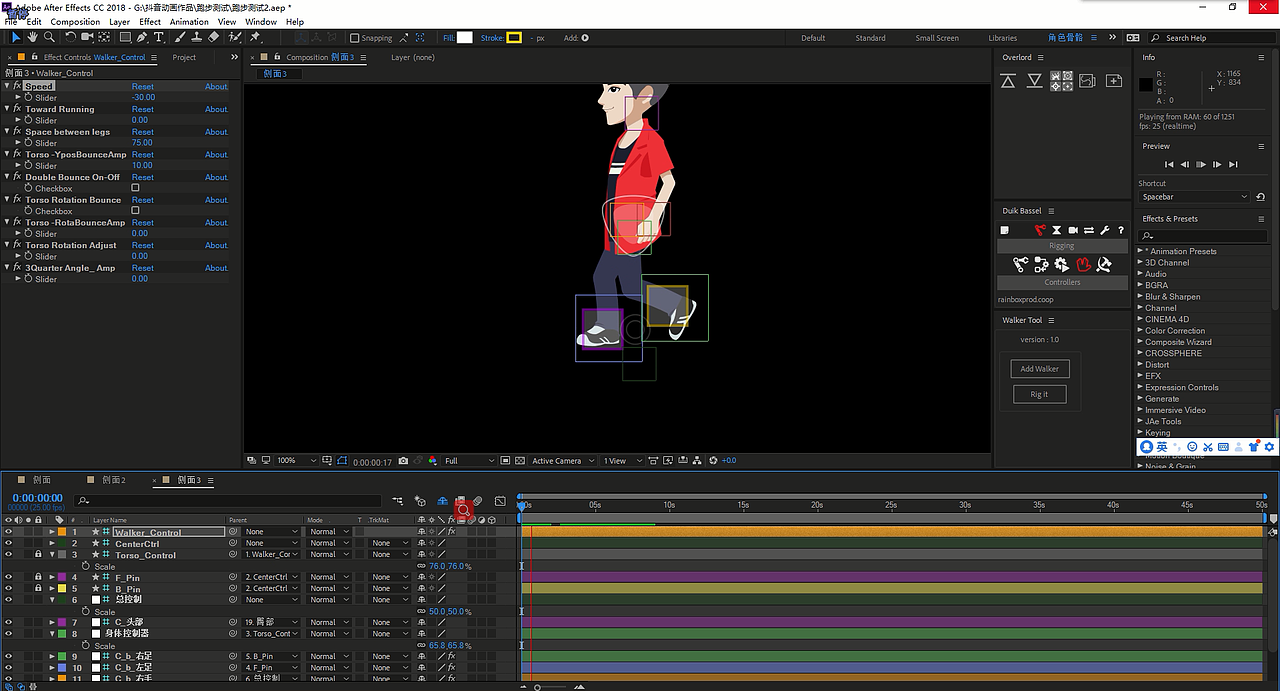This screenshot has width=1280, height=691.
Task: Select the Selection arrow tool
Action: coord(16,37)
